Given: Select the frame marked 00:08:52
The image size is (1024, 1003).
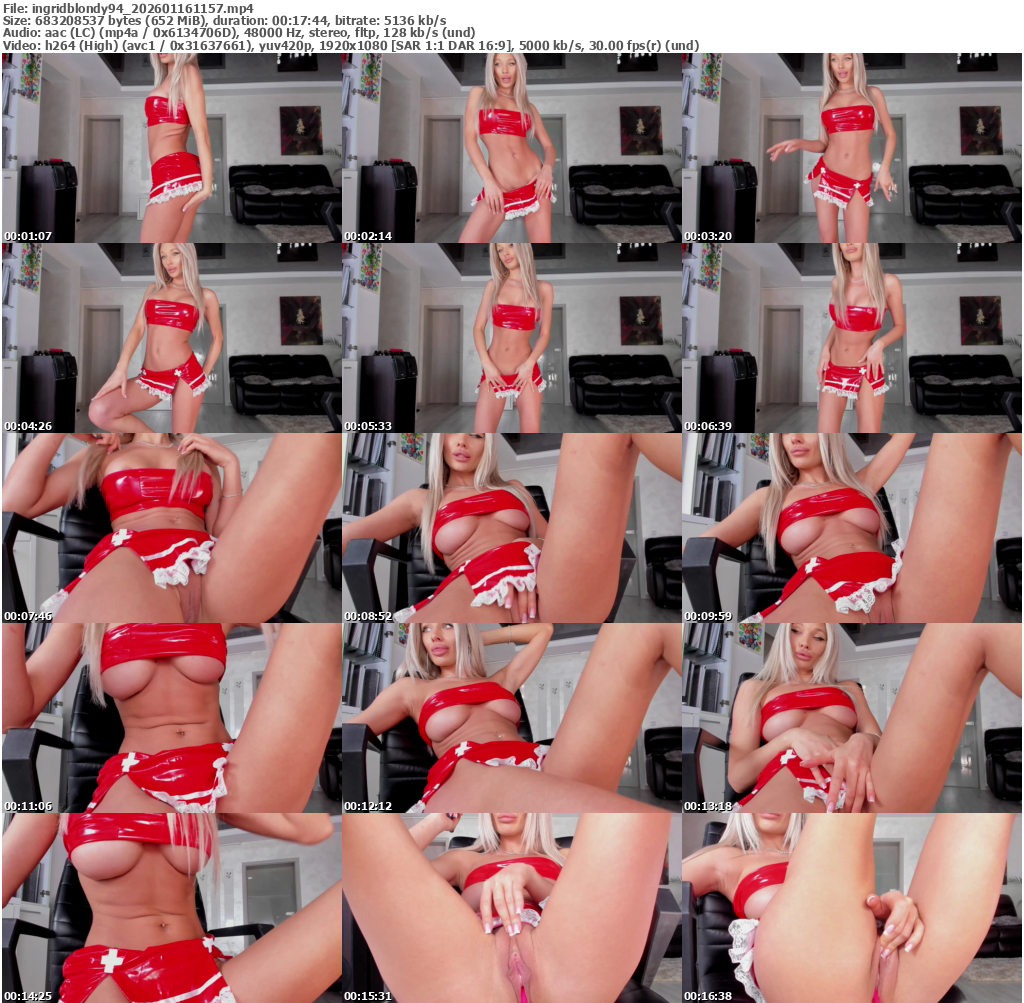Looking at the screenshot, I should [511, 528].
